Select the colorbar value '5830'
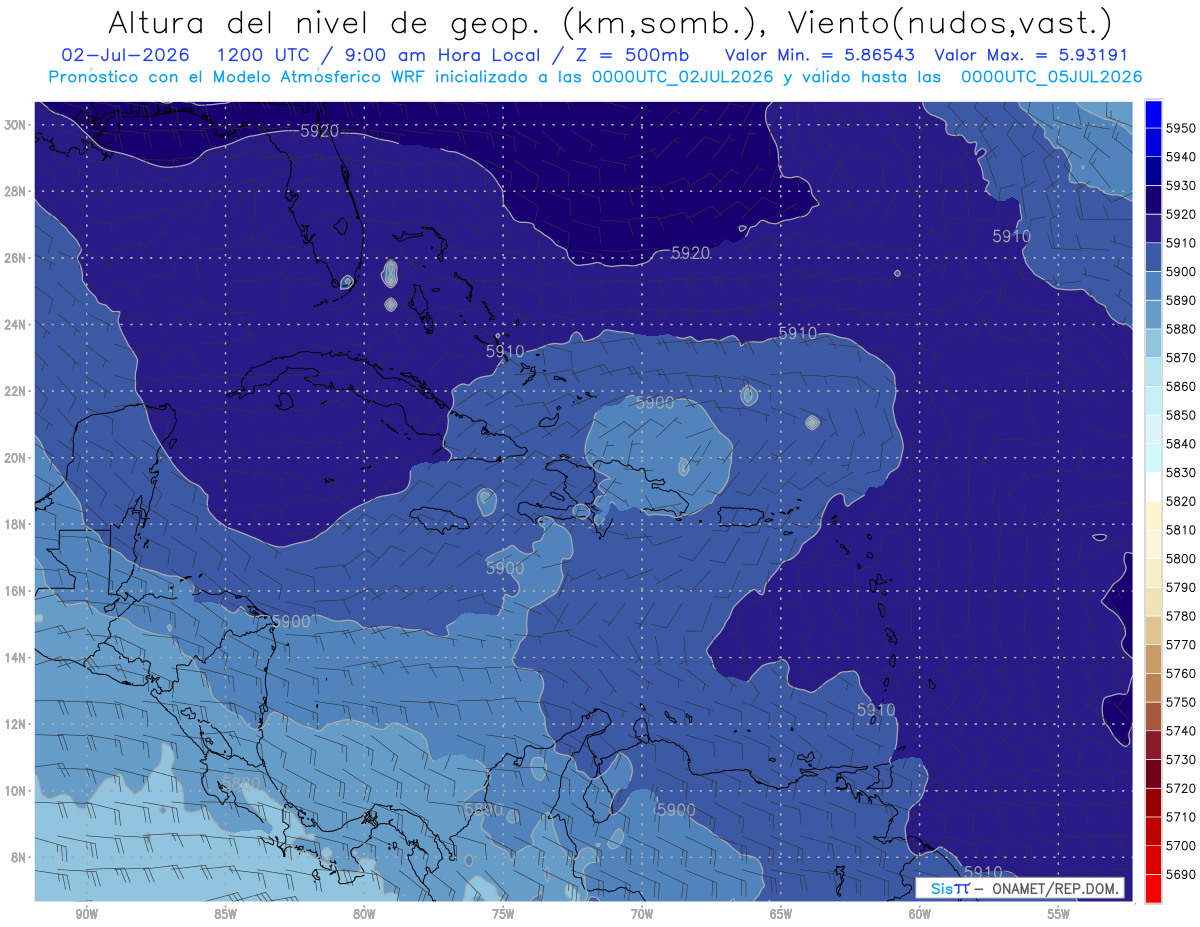This screenshot has width=1200, height=927. click(1181, 472)
